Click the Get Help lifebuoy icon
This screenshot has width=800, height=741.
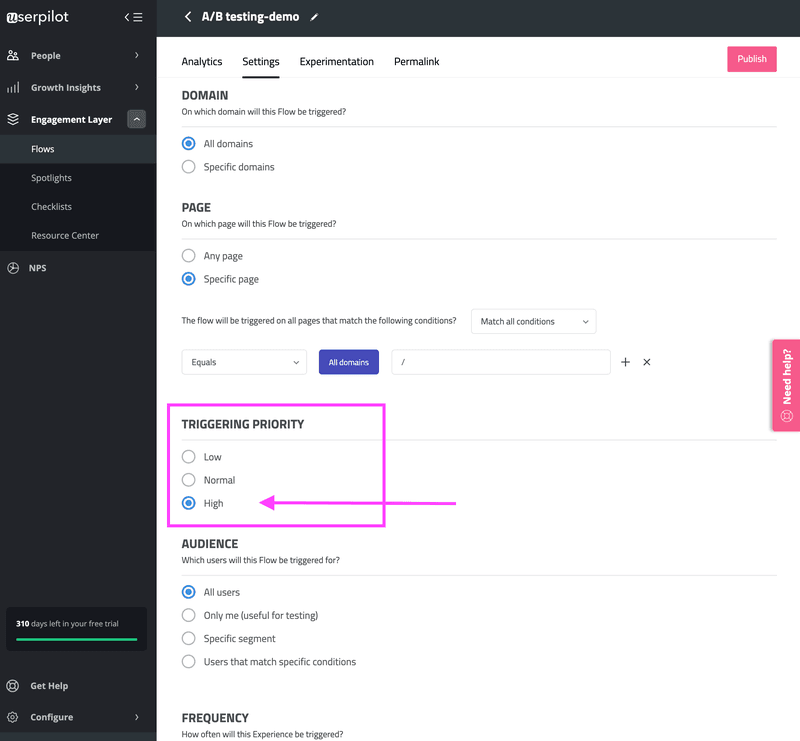(x=11, y=685)
